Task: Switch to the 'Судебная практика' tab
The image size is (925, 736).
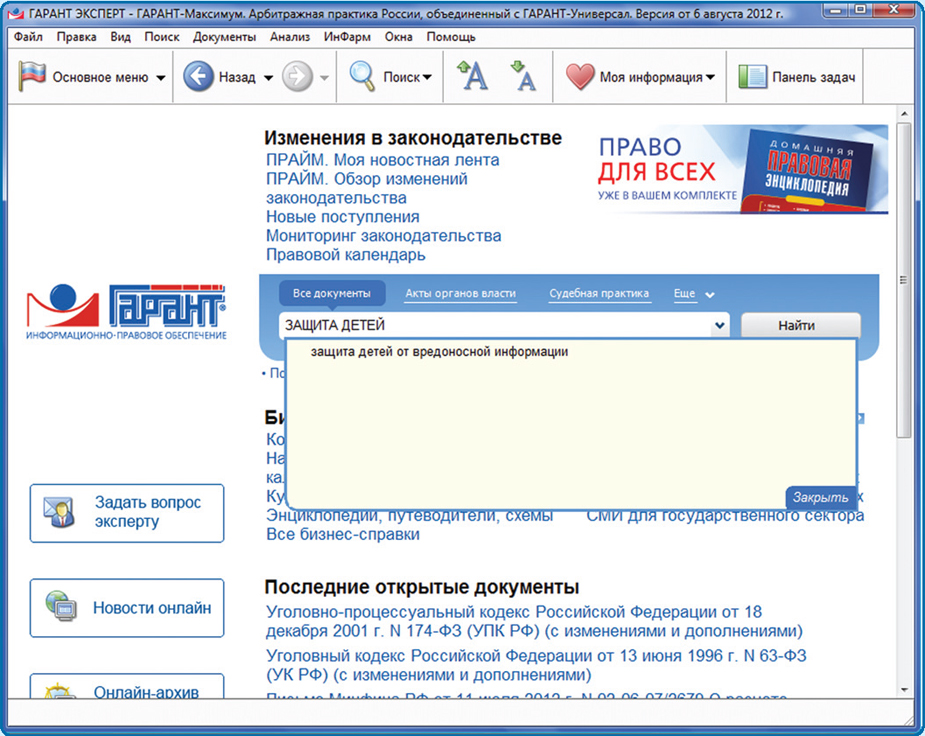Action: tap(598, 292)
